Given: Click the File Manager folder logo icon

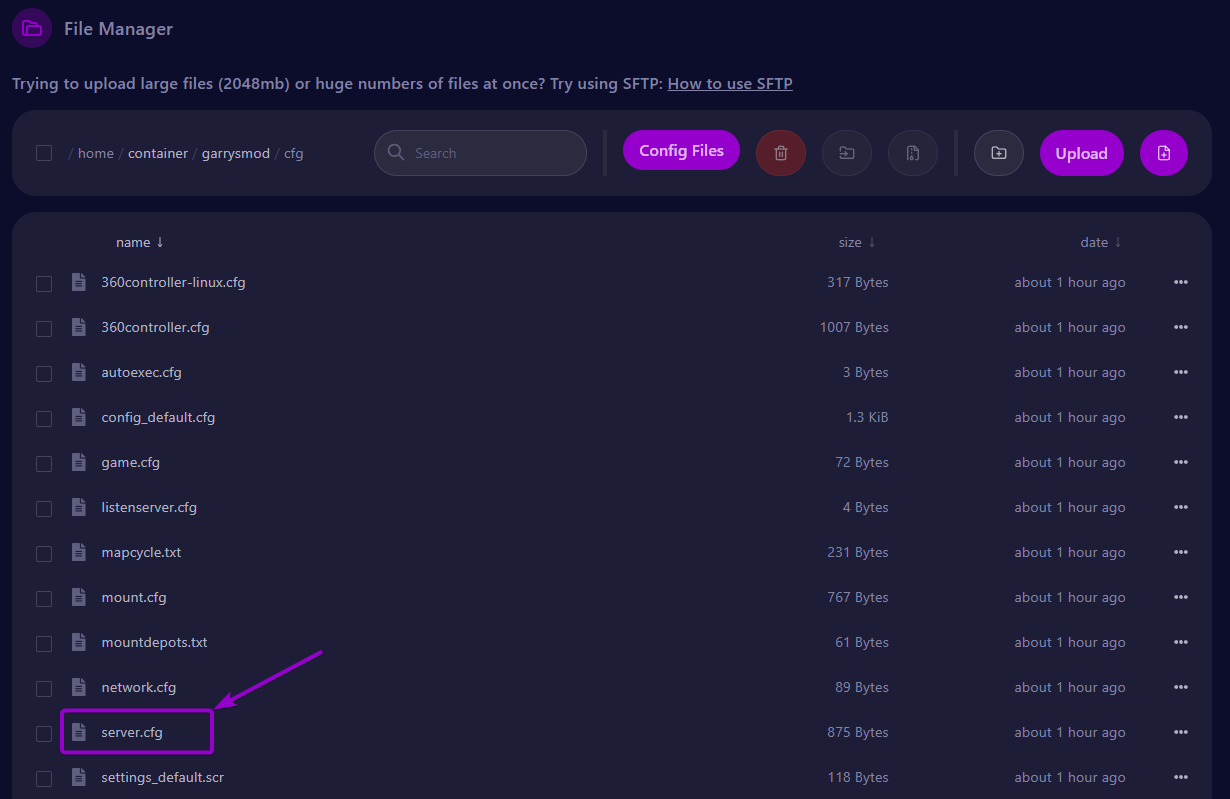Looking at the screenshot, I should [x=32, y=28].
